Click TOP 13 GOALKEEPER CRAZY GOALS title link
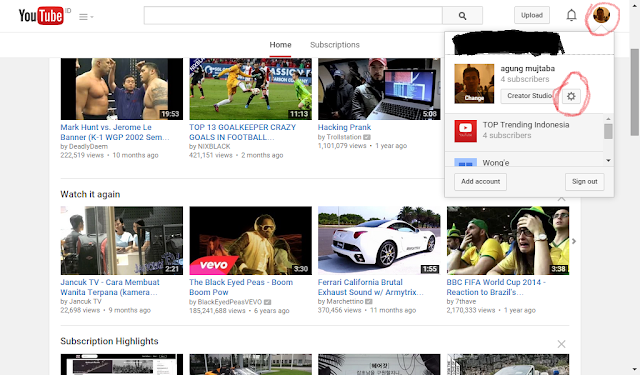 pos(242,132)
